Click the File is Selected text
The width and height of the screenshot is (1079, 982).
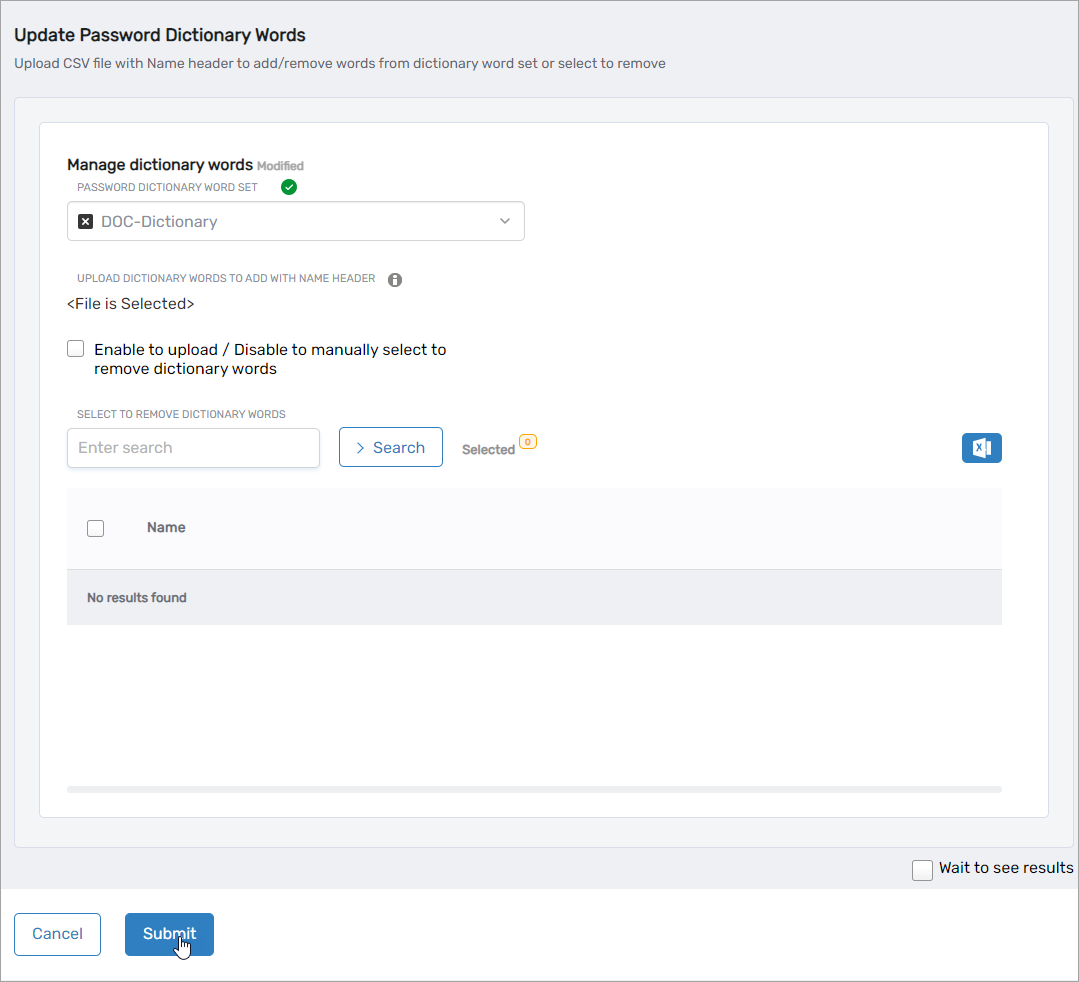[131, 303]
